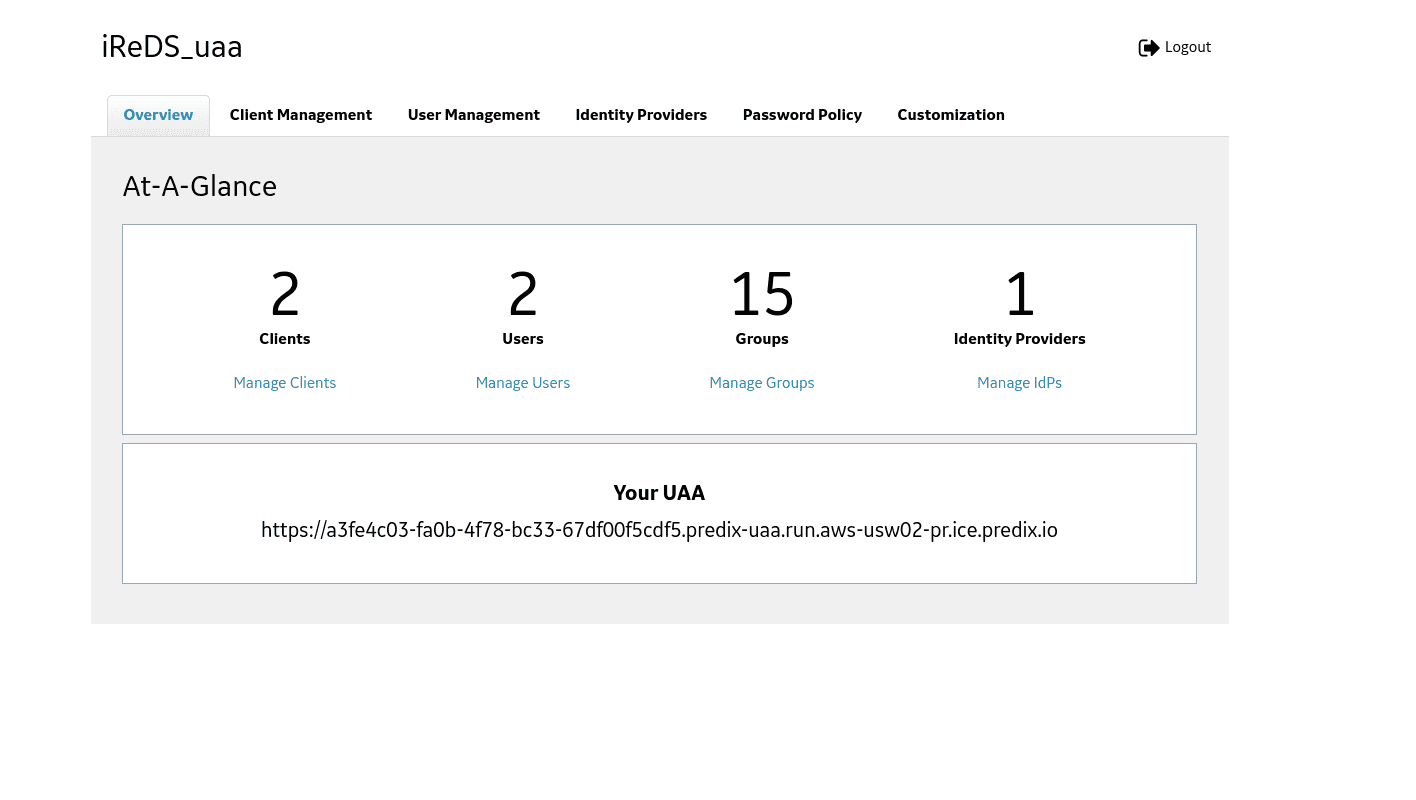Switch to the Customization tab

951,115
